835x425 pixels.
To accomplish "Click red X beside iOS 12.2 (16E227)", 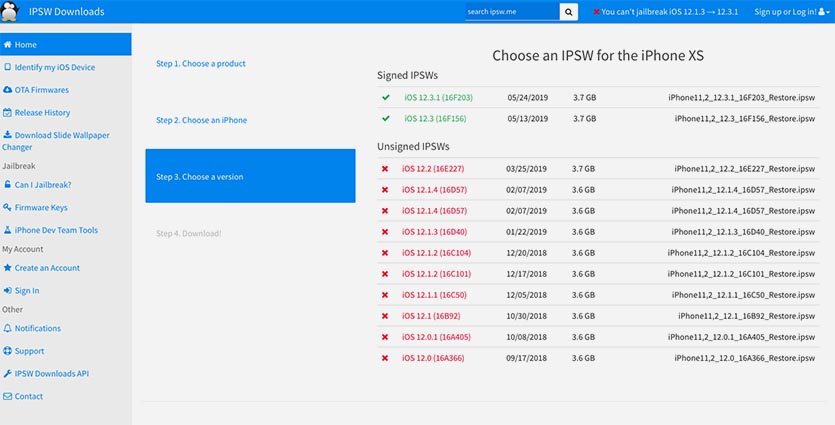I will [384, 169].
